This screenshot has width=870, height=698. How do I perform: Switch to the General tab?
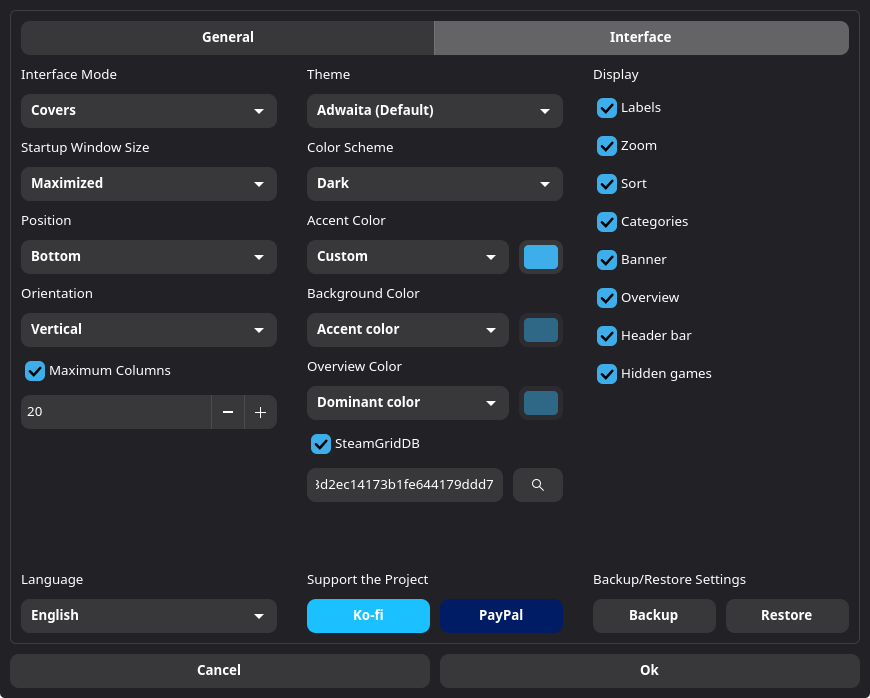tap(227, 37)
